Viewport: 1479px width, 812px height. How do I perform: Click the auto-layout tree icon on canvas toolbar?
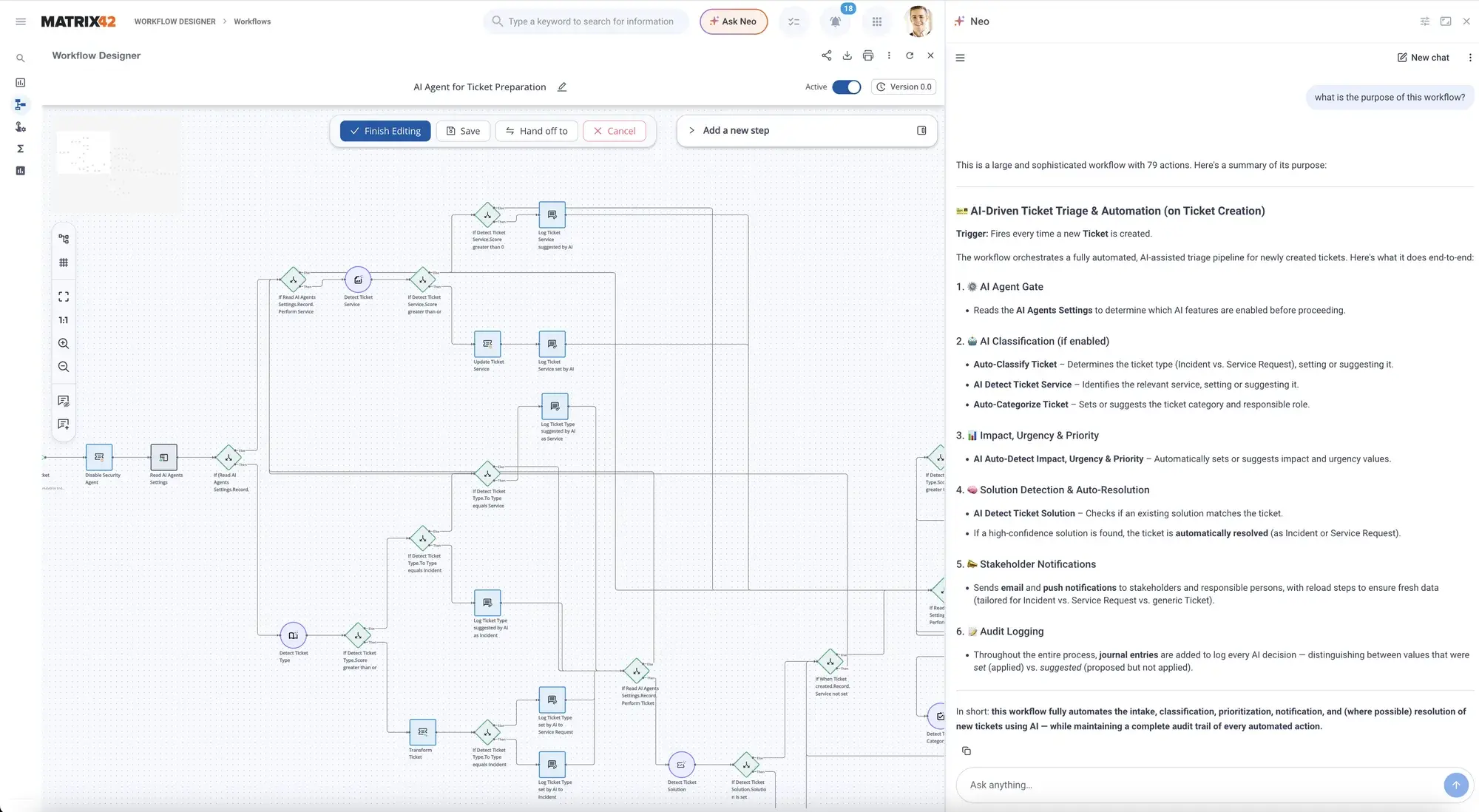pyautogui.click(x=64, y=239)
